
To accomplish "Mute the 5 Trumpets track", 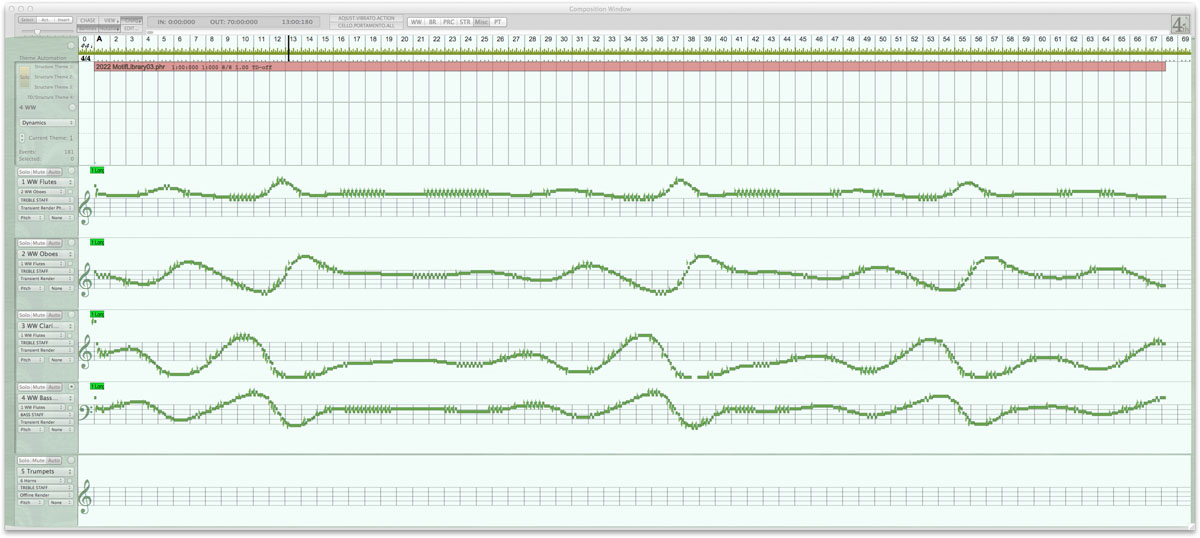I will click(40, 460).
